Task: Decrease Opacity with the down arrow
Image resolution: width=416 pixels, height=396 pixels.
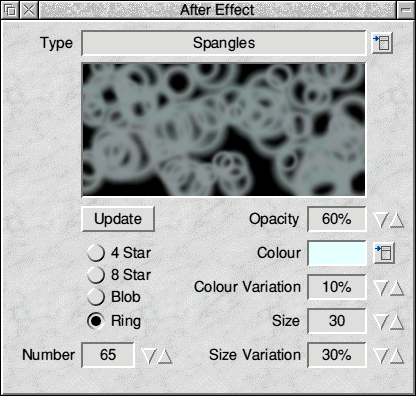Action: click(x=380, y=220)
